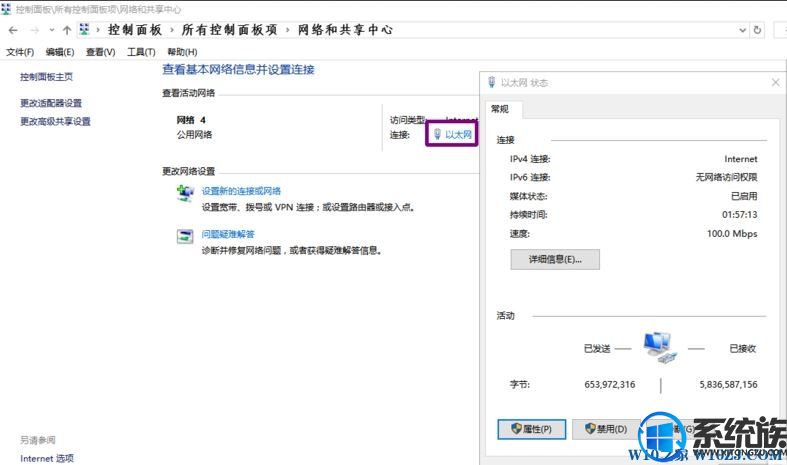Click the 653,972,316 bytes sent value
Screen dimensions: 787x465
pos(609,384)
